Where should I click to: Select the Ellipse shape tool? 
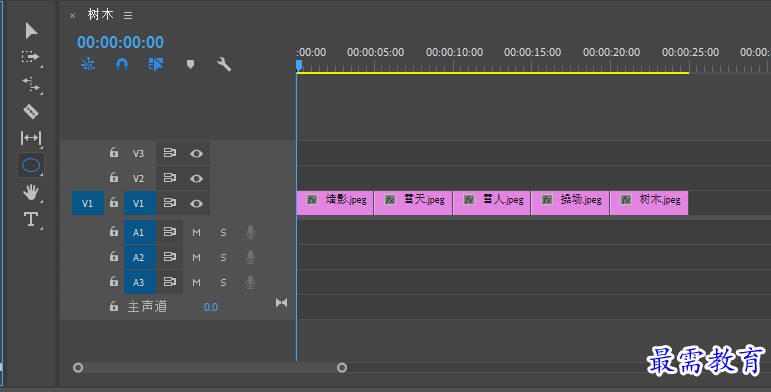pos(31,165)
